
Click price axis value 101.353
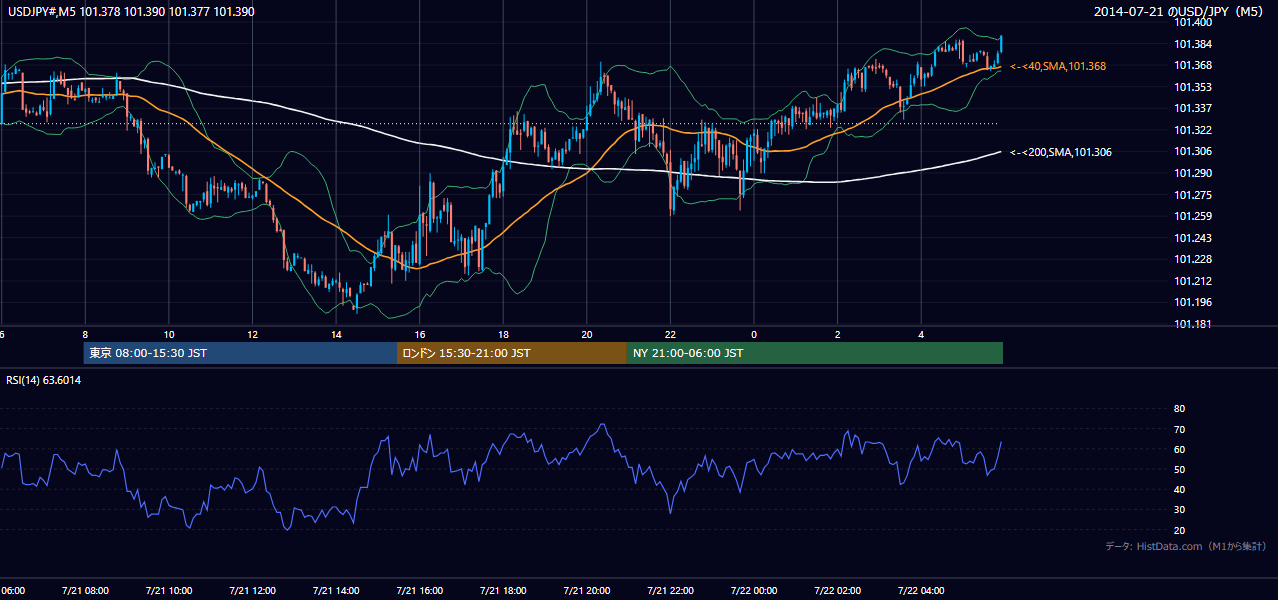tap(1193, 87)
